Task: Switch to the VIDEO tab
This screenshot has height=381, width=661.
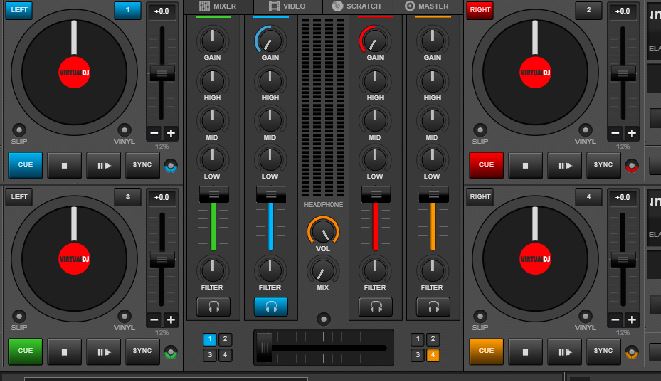Action: click(x=287, y=6)
